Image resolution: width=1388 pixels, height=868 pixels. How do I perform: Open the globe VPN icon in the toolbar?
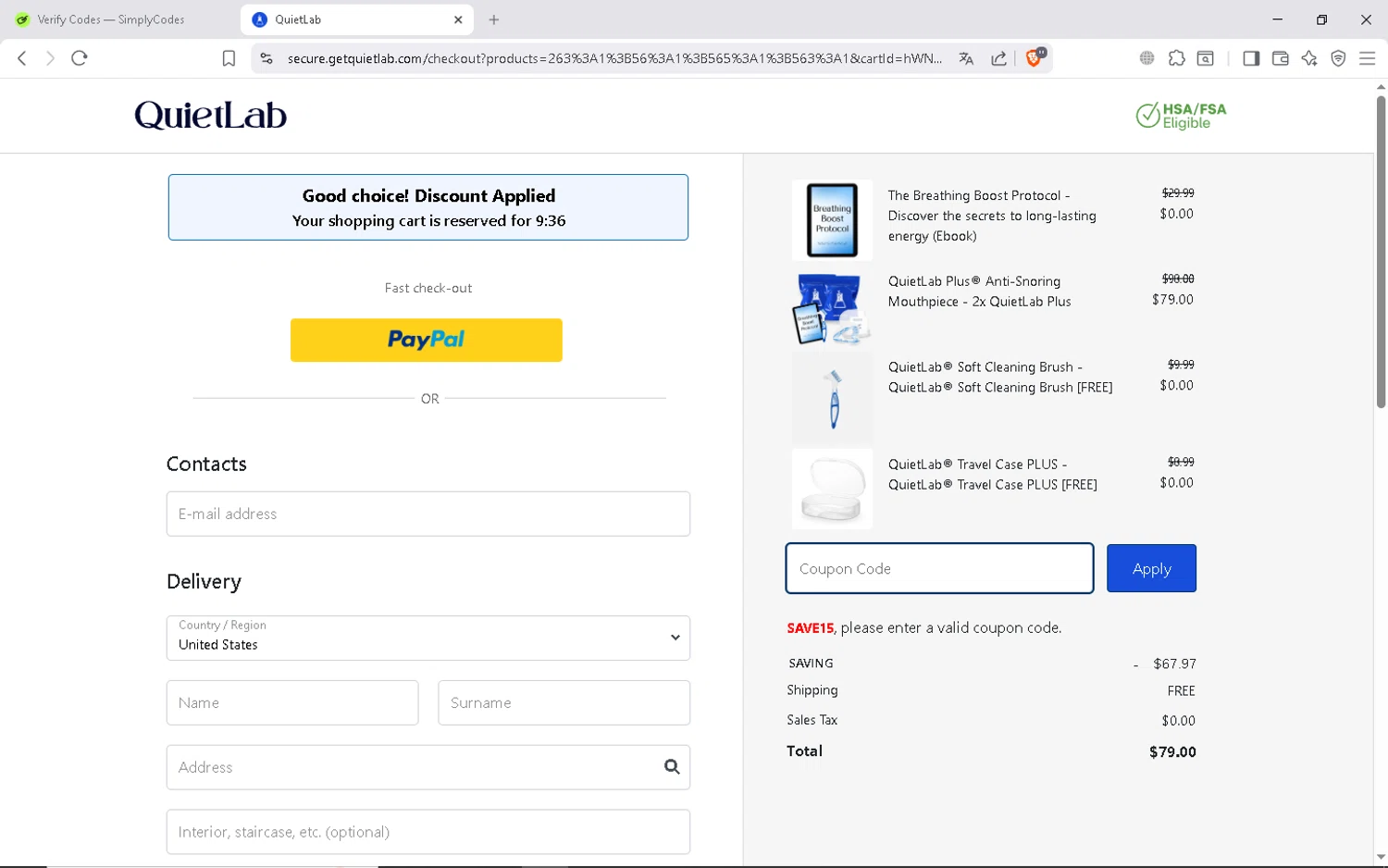coord(1146,58)
